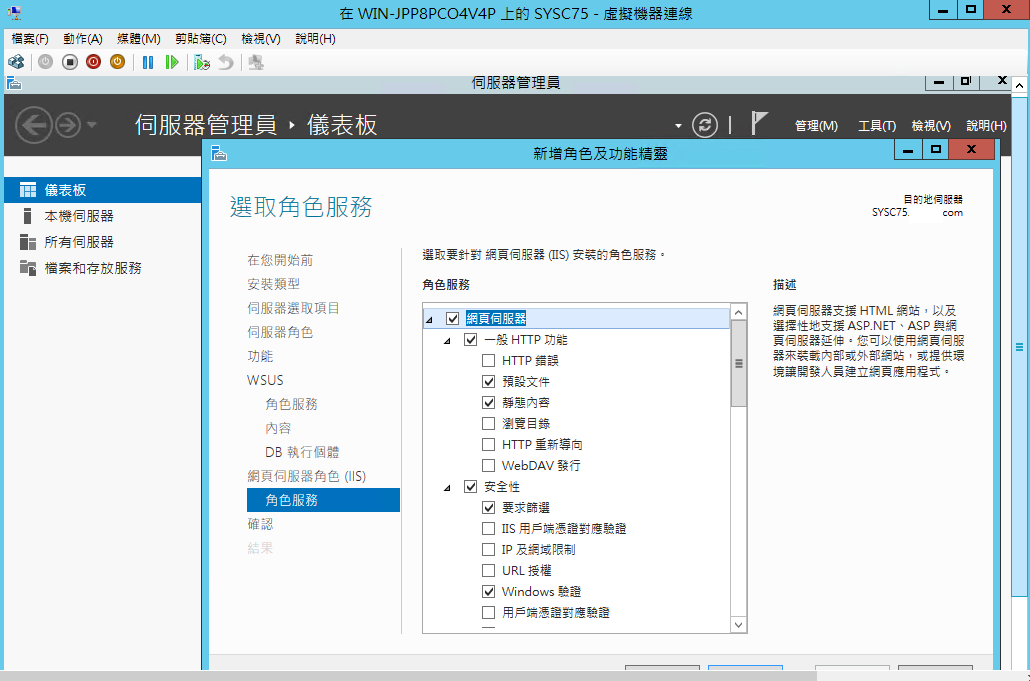The image size is (1030, 681).
Task: Click the orange Save state icon
Action: [117, 62]
